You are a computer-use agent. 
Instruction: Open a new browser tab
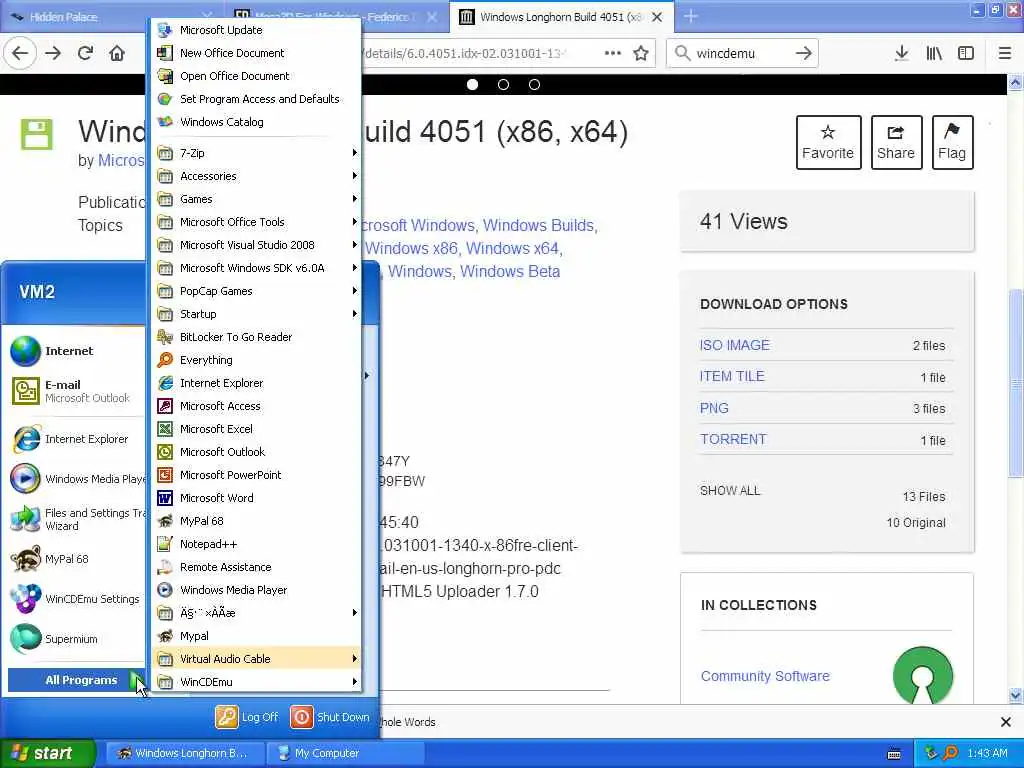[691, 17]
